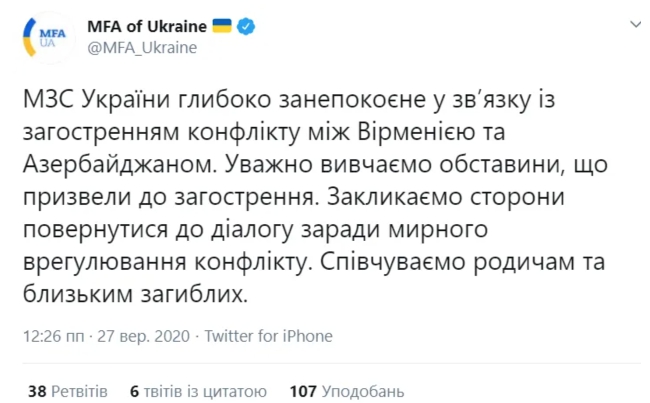
Task: Show the 107 Уподобань list
Action: (346, 391)
